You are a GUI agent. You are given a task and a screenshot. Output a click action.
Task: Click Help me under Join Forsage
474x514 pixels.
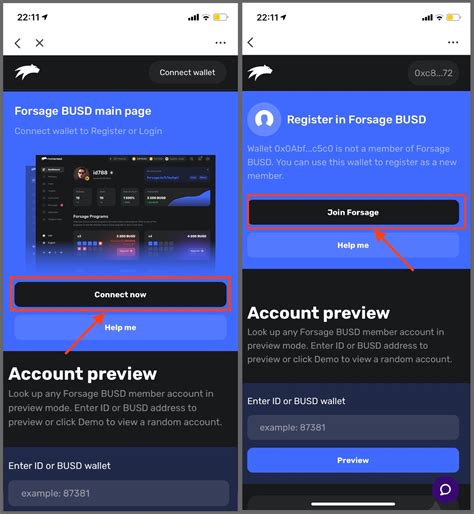tap(353, 245)
